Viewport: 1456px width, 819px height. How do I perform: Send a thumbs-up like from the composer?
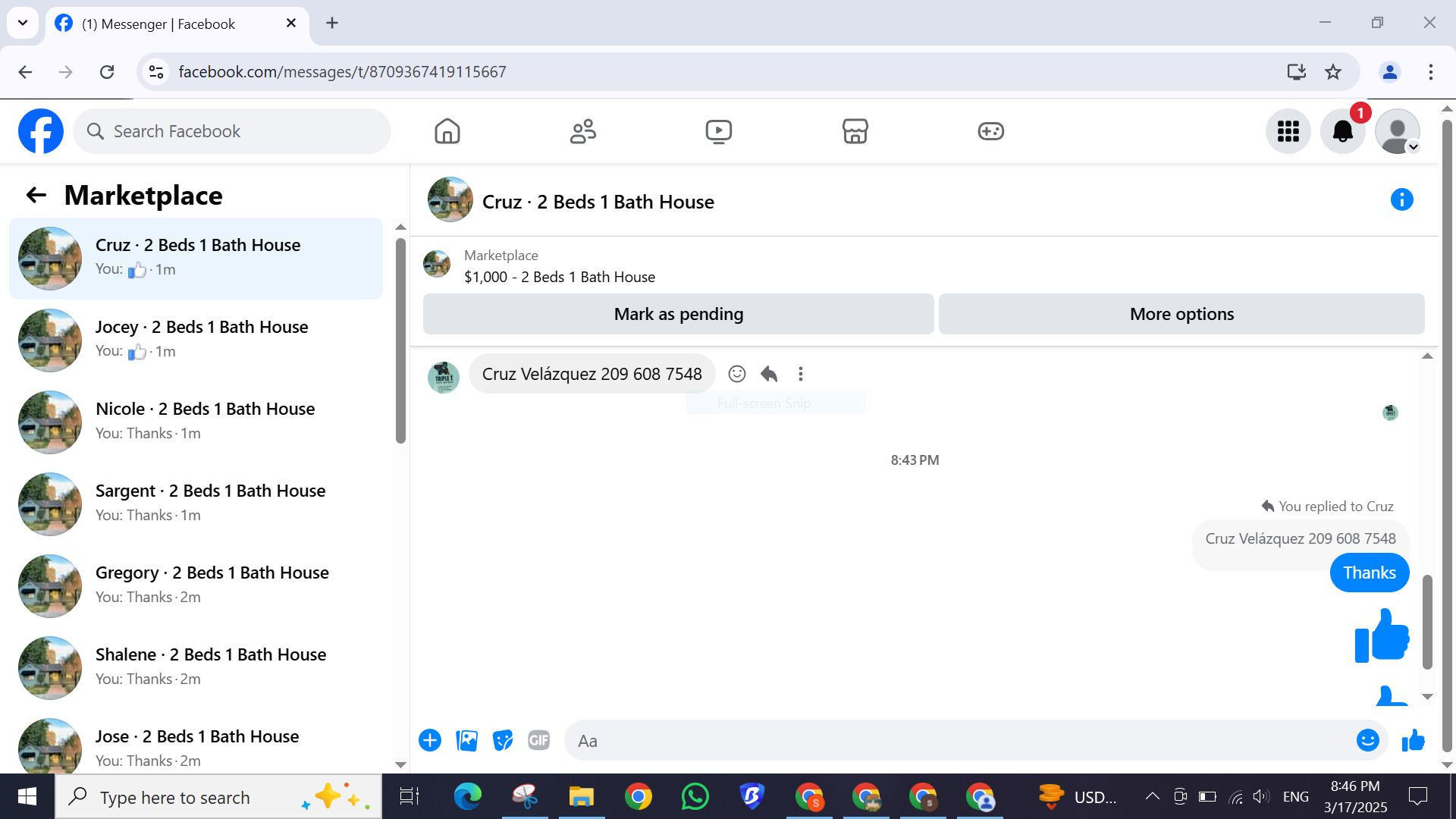pyautogui.click(x=1413, y=740)
